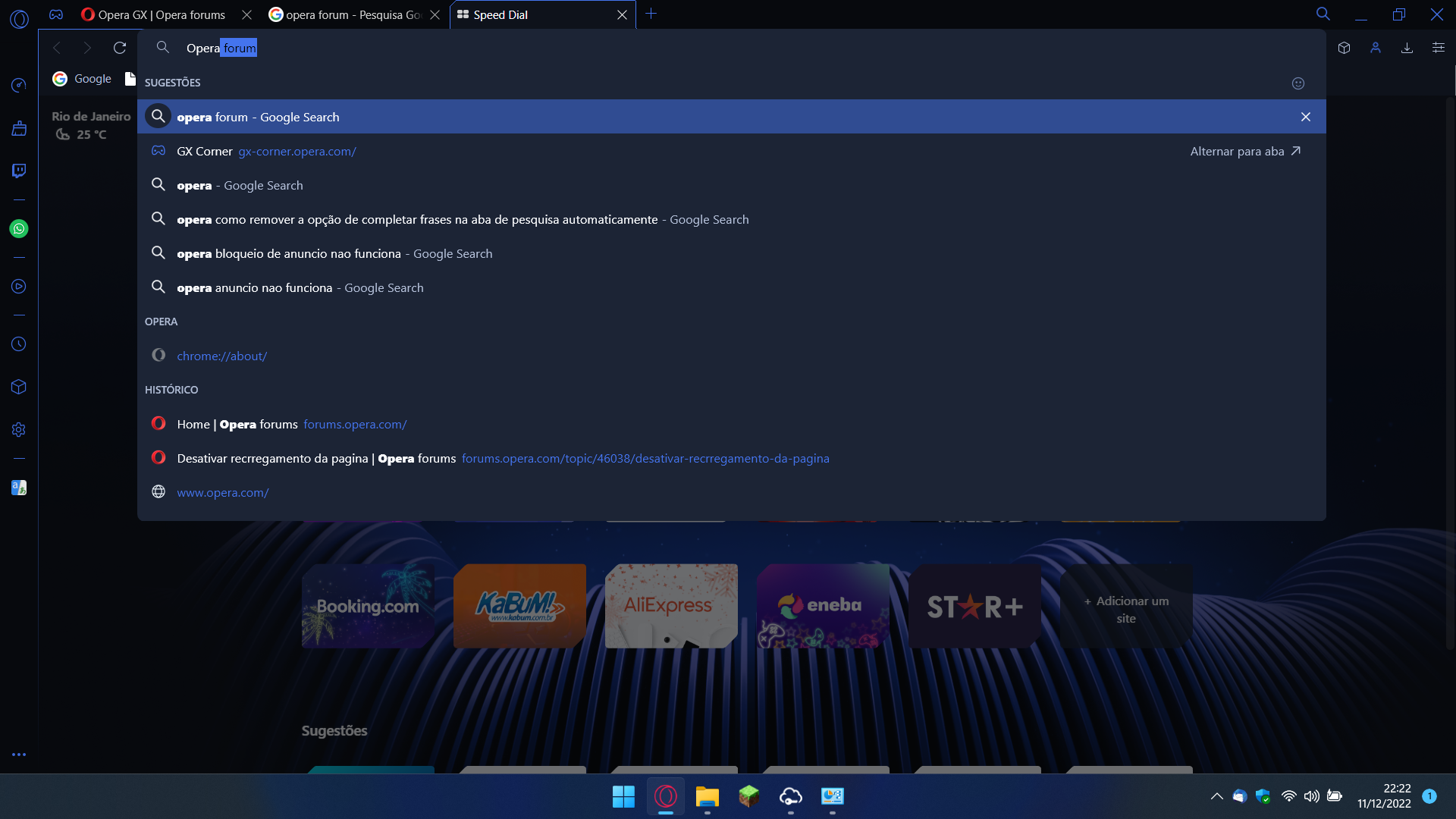Open Settings gear icon in sidebar

click(19, 430)
